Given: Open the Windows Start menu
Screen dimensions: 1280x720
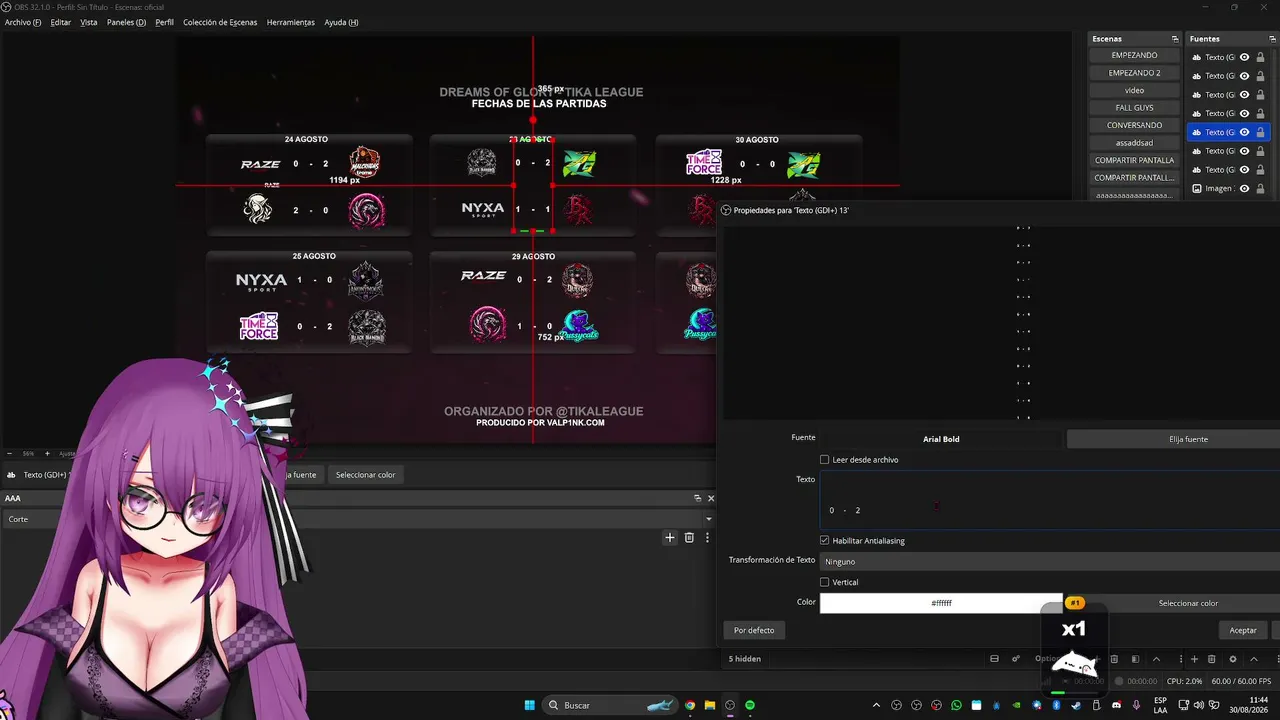Looking at the screenshot, I should [529, 705].
